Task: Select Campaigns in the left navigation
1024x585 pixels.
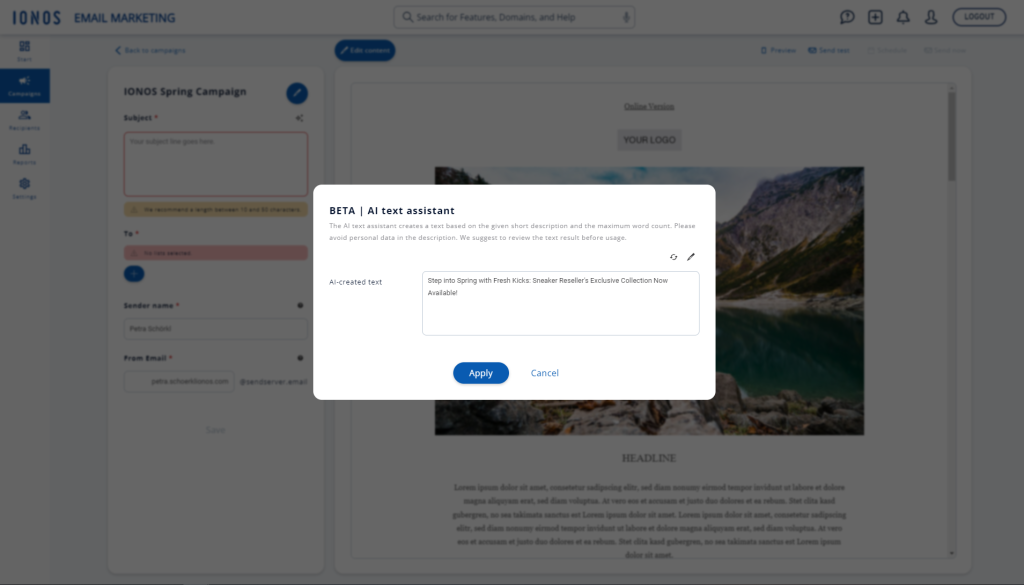Action: click(x=26, y=85)
